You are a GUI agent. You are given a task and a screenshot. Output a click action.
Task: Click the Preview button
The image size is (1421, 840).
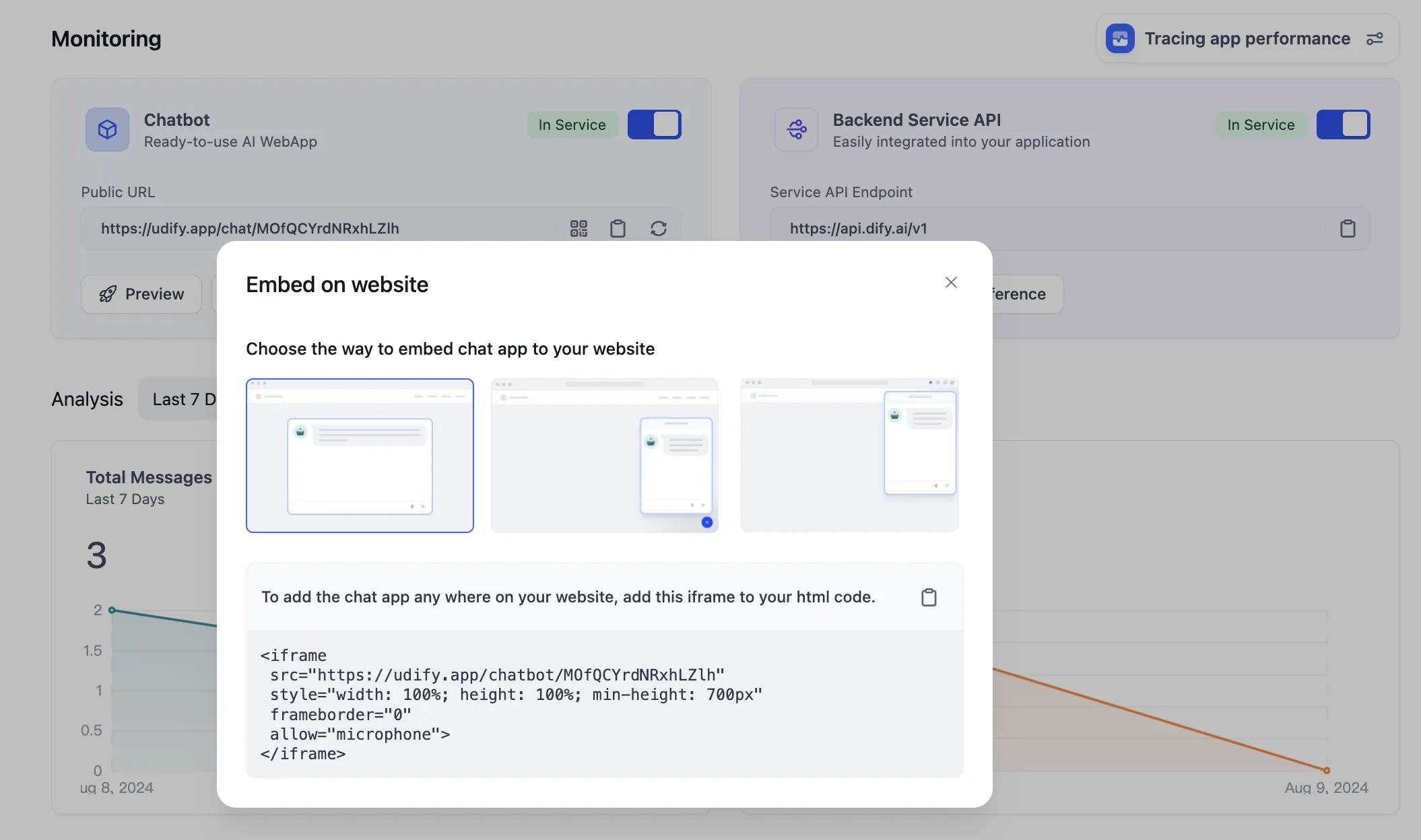(141, 294)
